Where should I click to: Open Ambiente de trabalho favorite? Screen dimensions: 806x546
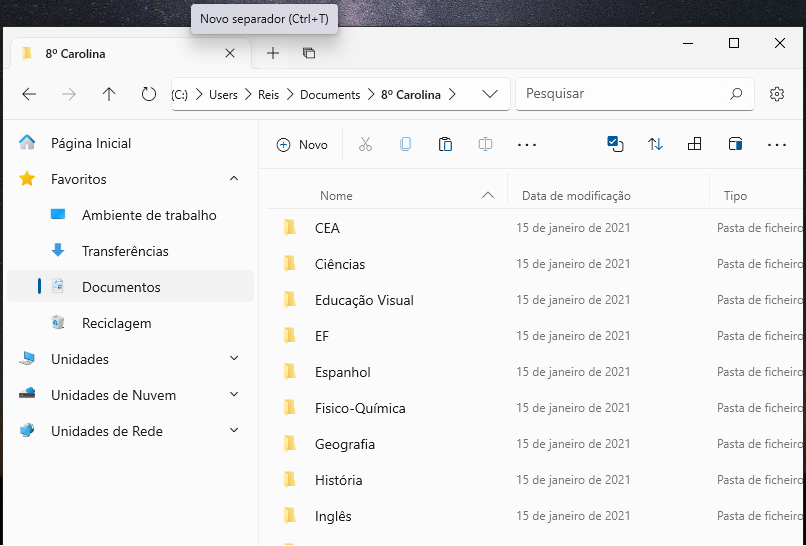[x=131, y=215]
